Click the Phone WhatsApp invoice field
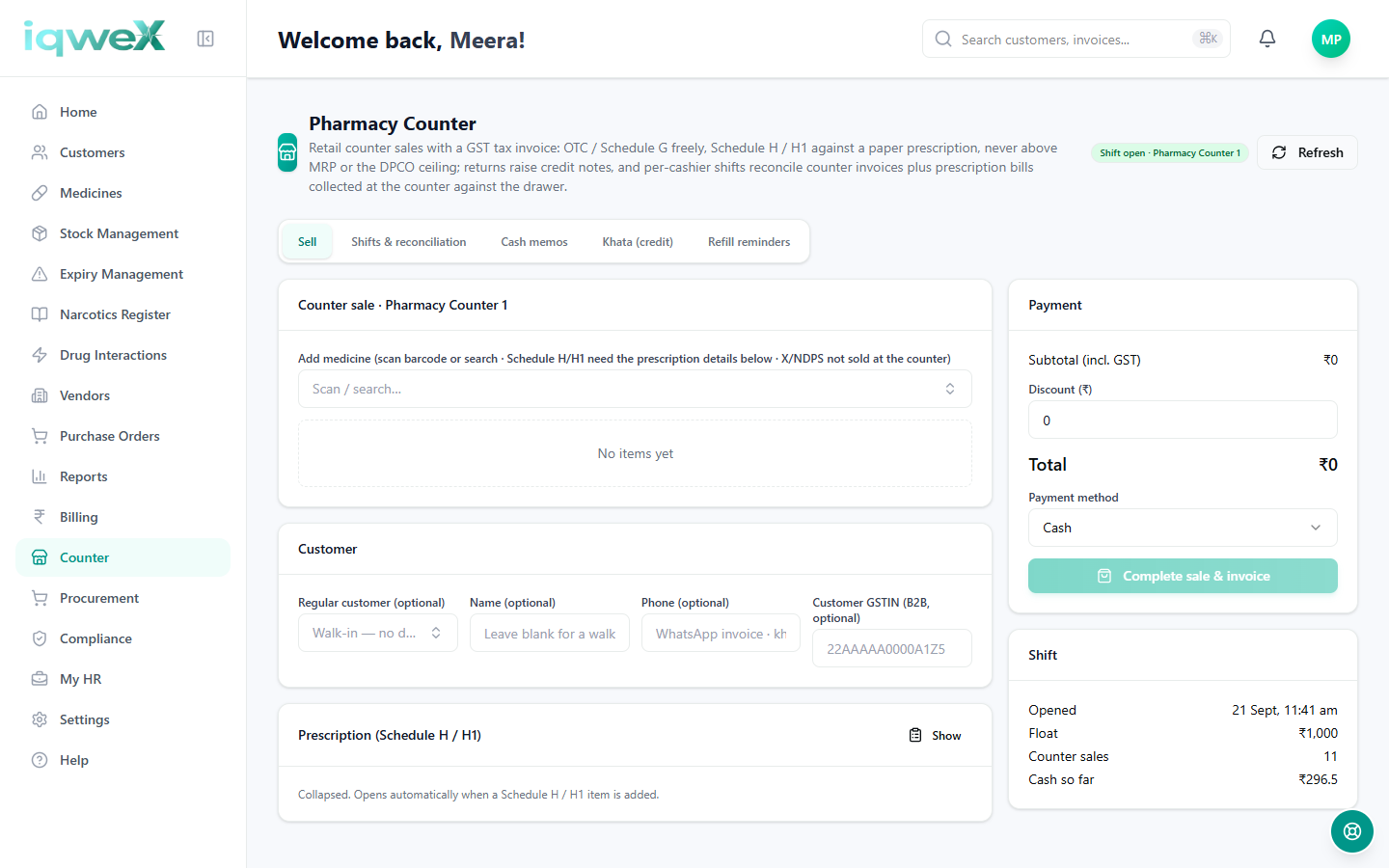Screen dimensions: 1389x868 coord(721,633)
